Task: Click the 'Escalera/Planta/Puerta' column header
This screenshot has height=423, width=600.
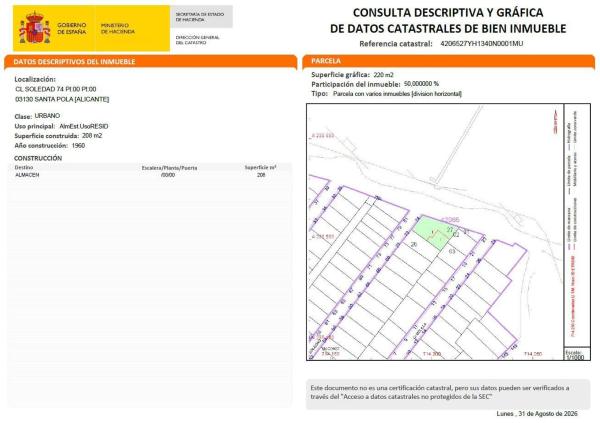Action: tap(170, 168)
